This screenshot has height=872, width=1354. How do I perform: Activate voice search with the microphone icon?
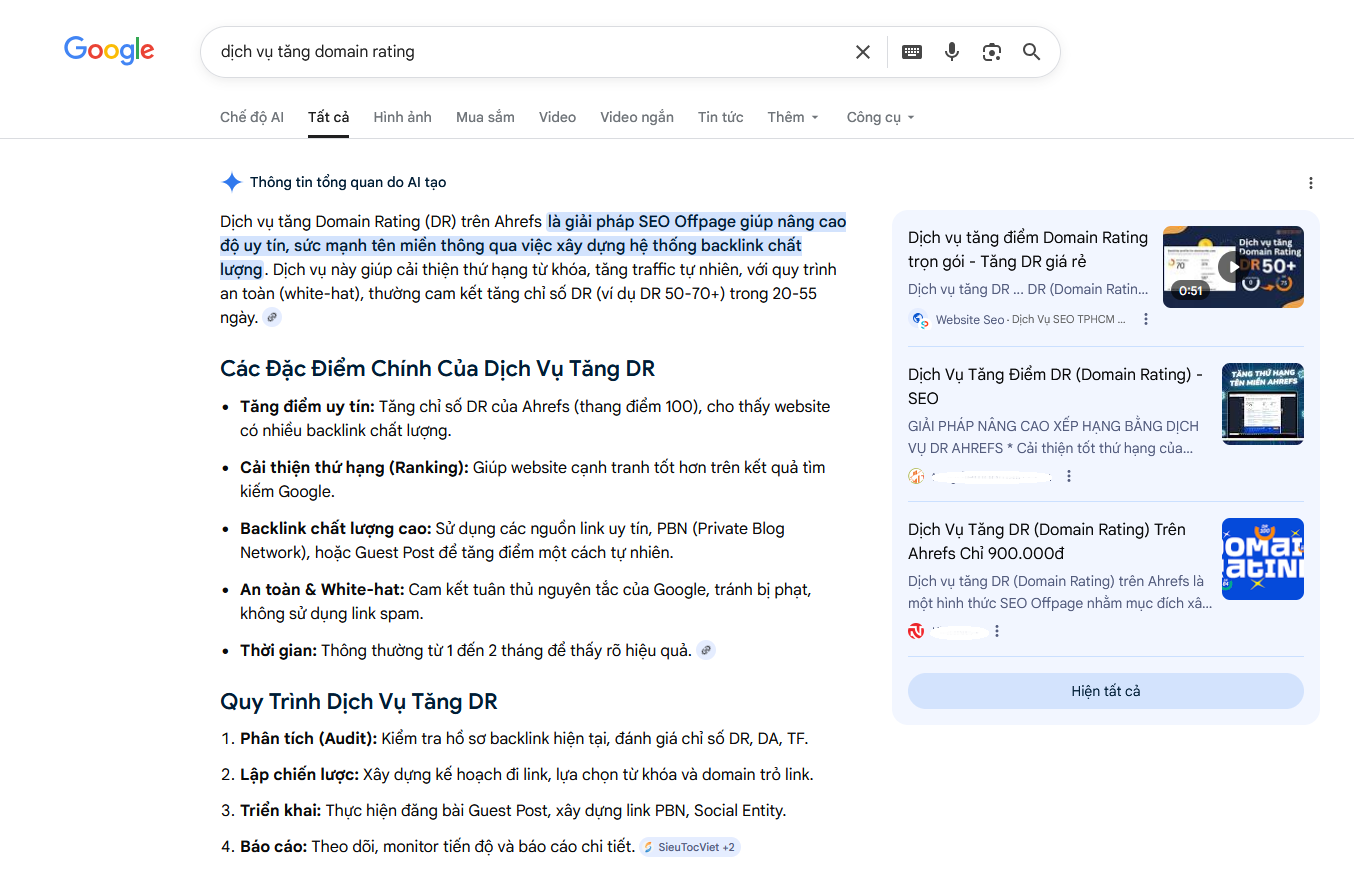click(951, 51)
